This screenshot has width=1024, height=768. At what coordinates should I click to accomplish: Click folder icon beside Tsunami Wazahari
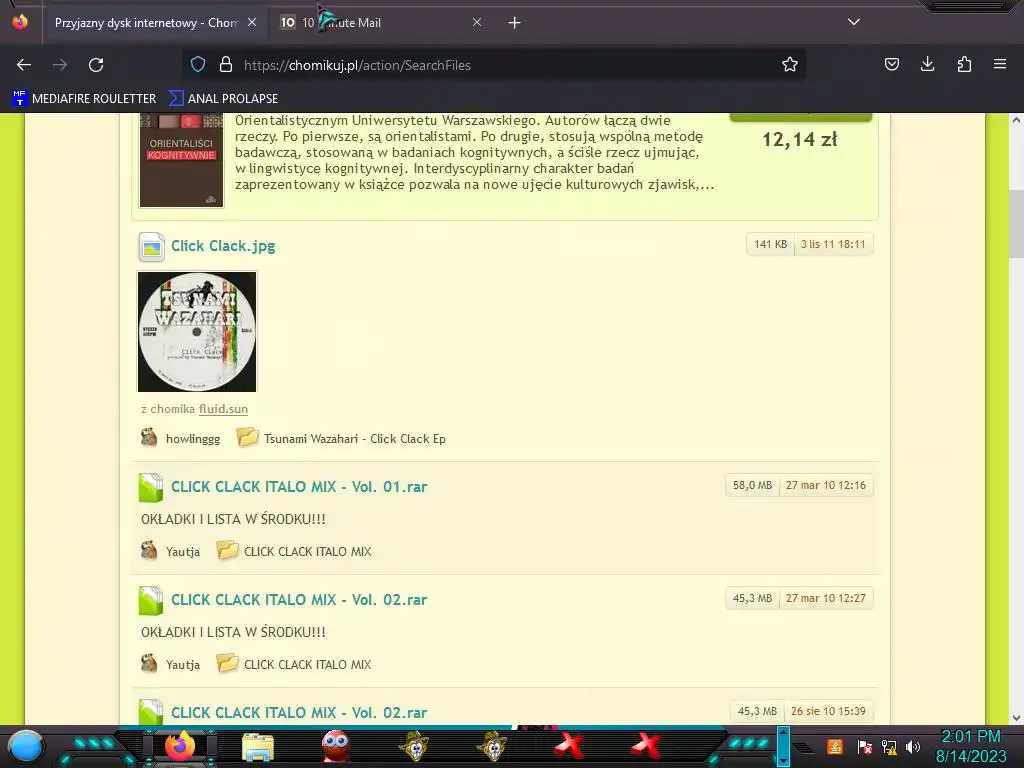point(247,437)
